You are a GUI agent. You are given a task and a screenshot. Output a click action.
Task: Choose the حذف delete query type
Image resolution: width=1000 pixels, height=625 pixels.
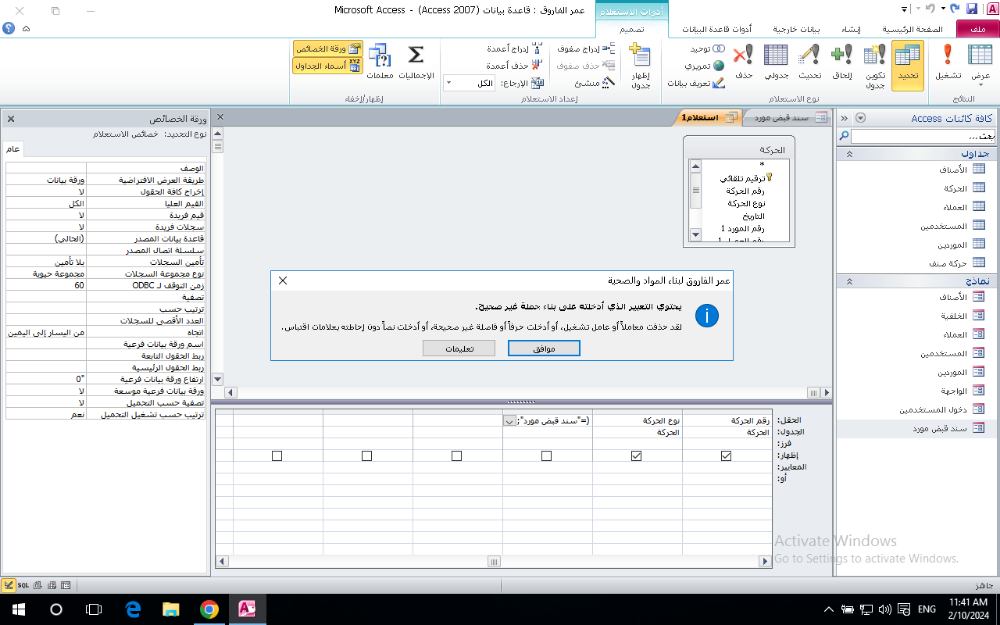point(743,62)
